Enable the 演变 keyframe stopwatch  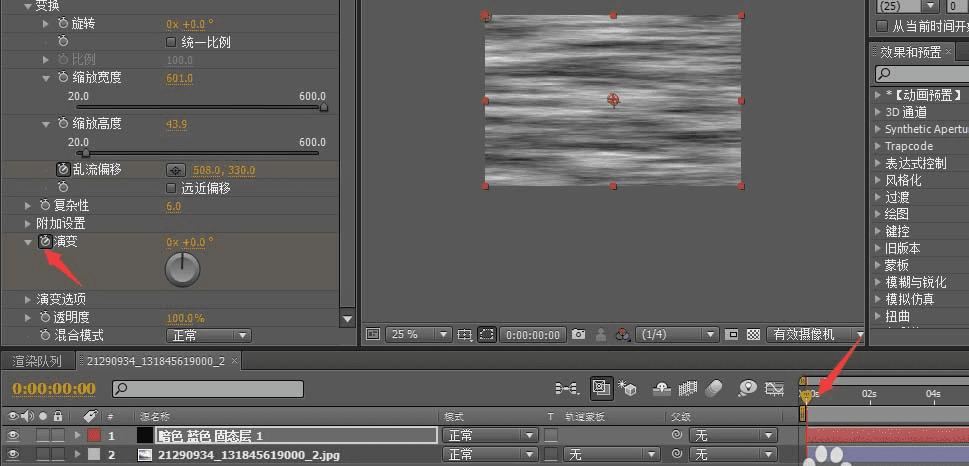(44, 242)
